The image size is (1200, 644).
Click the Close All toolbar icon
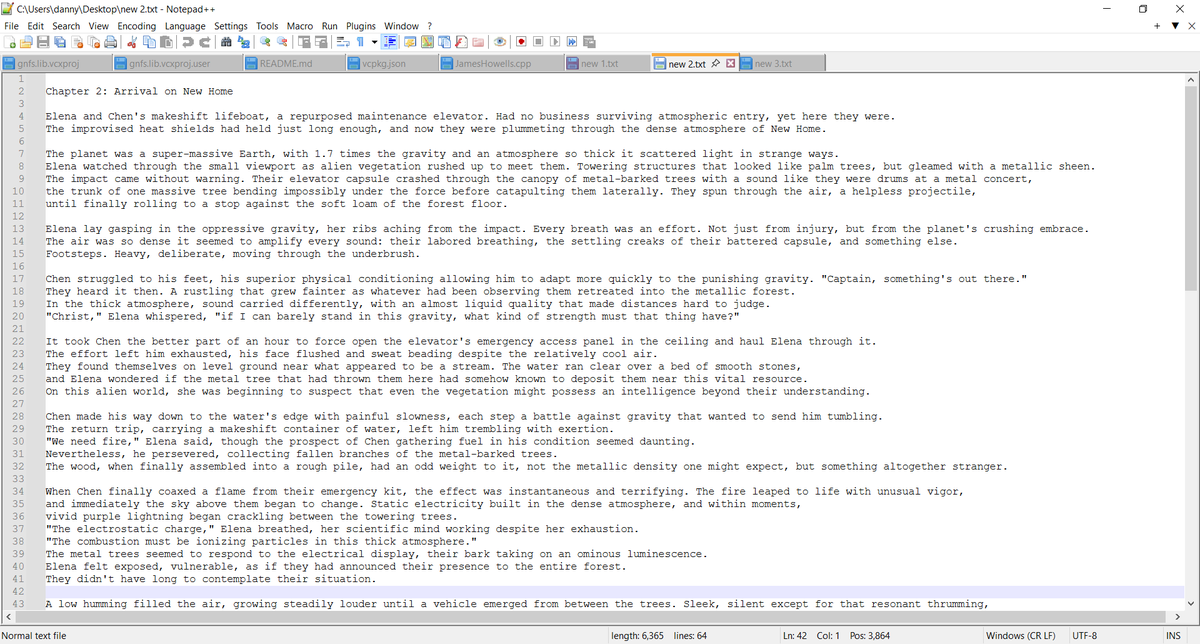(94, 43)
